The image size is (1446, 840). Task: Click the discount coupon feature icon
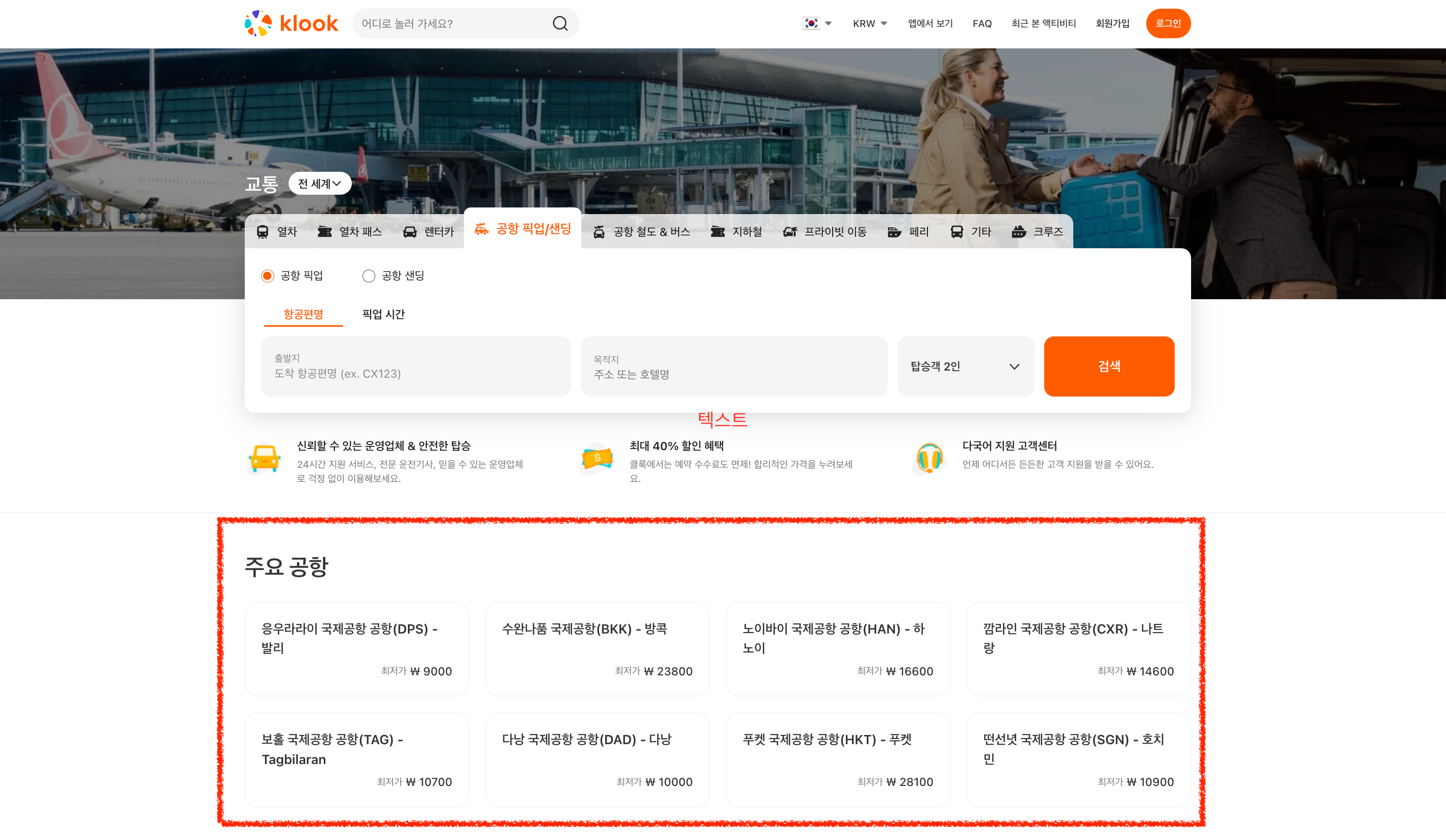[x=598, y=458]
